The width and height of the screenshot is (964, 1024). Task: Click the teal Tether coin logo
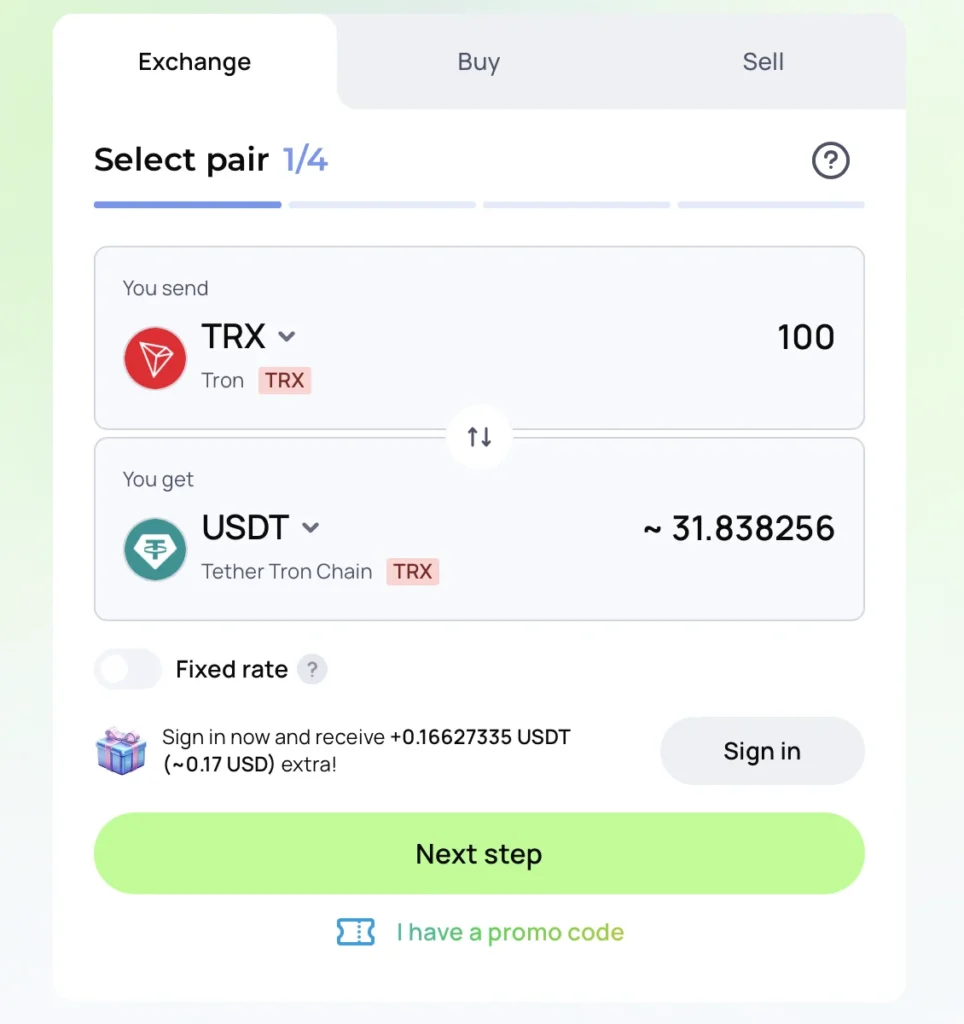[155, 549]
